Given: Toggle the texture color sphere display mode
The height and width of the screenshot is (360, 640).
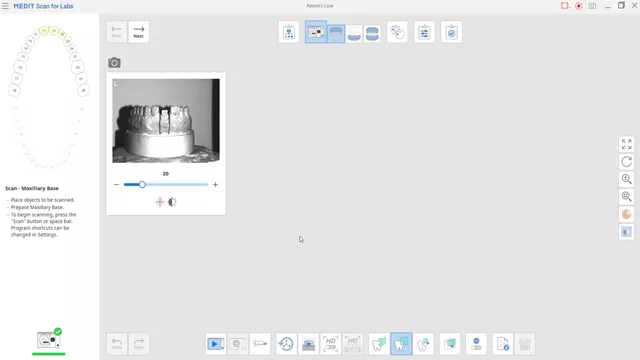Looking at the screenshot, I should click(627, 214).
